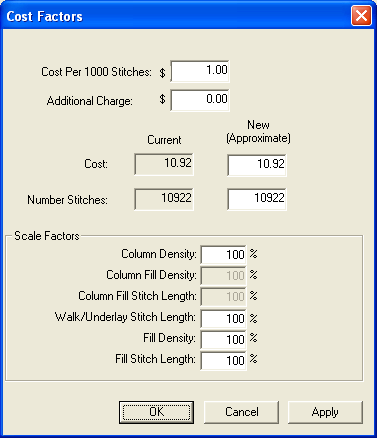Click the Additional Charge input field
Viewport: 382px width, 442px height.
click(200, 100)
